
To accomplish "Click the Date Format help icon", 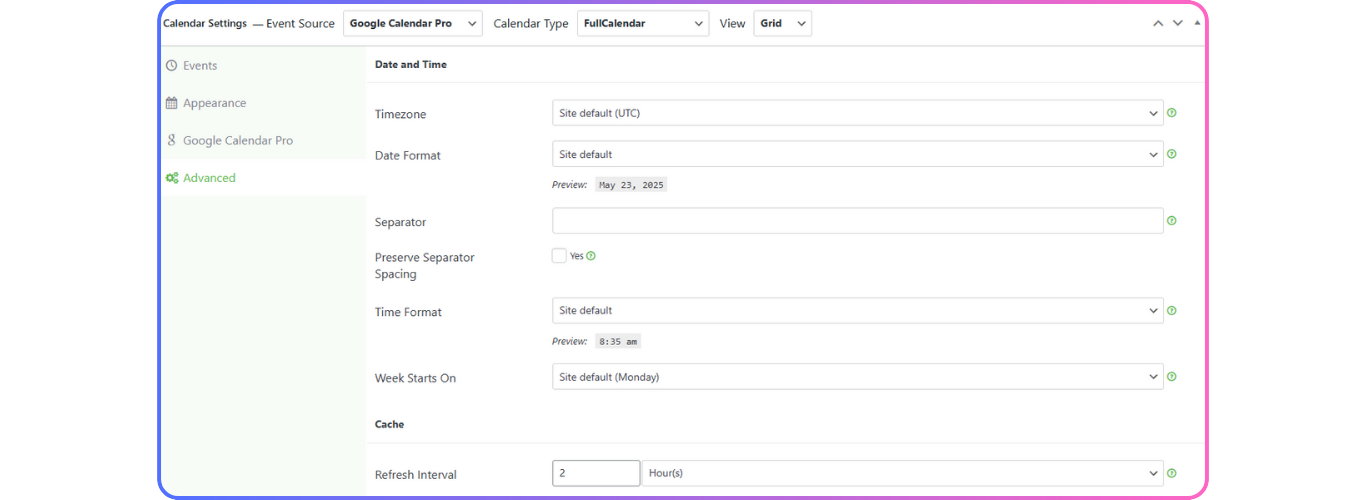I will click(1172, 154).
